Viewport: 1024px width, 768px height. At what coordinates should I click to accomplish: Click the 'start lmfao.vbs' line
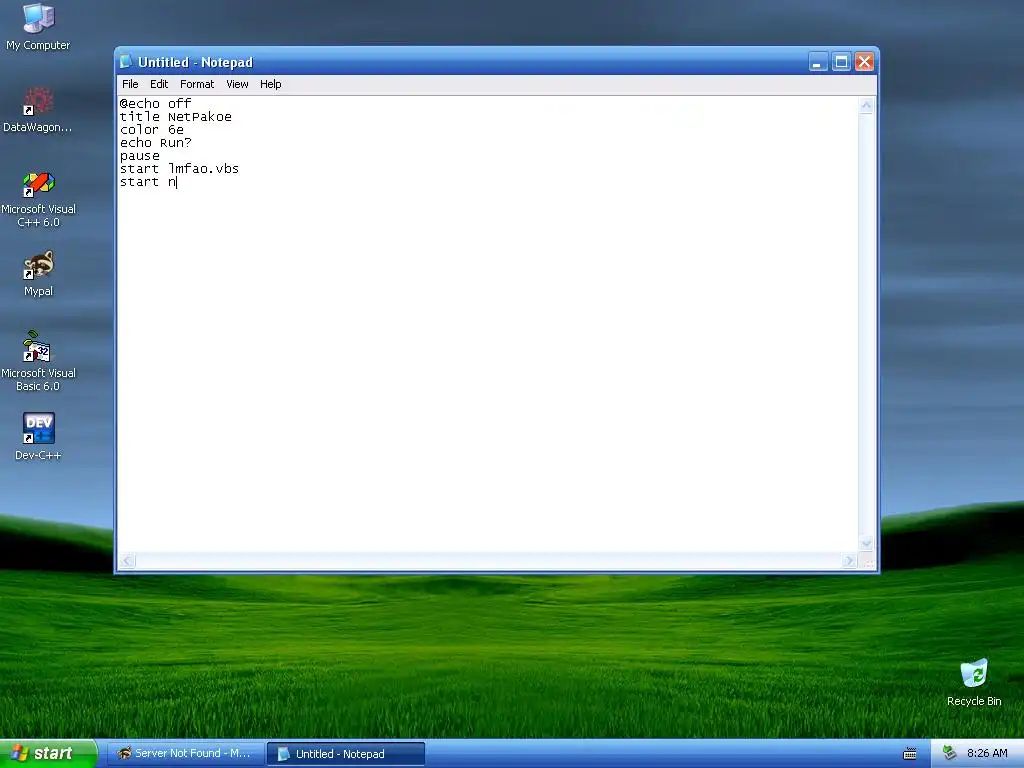point(180,168)
